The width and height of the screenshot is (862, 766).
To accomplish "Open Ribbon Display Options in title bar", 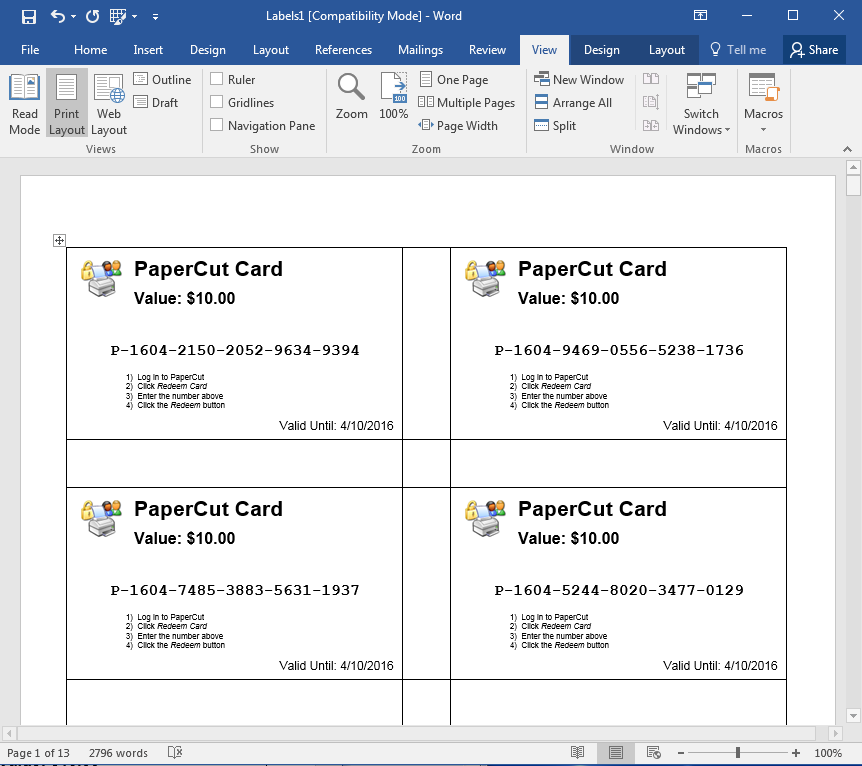I will tap(700, 15).
